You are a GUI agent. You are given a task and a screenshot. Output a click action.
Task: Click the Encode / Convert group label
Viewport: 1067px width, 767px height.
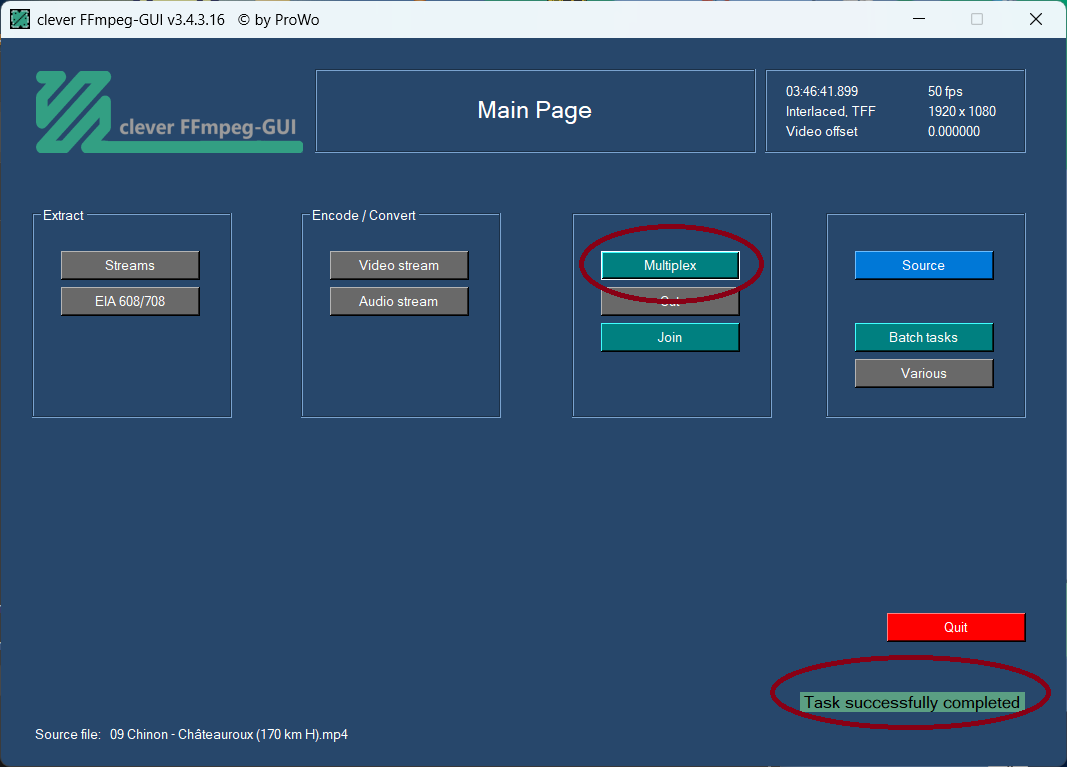pos(363,215)
